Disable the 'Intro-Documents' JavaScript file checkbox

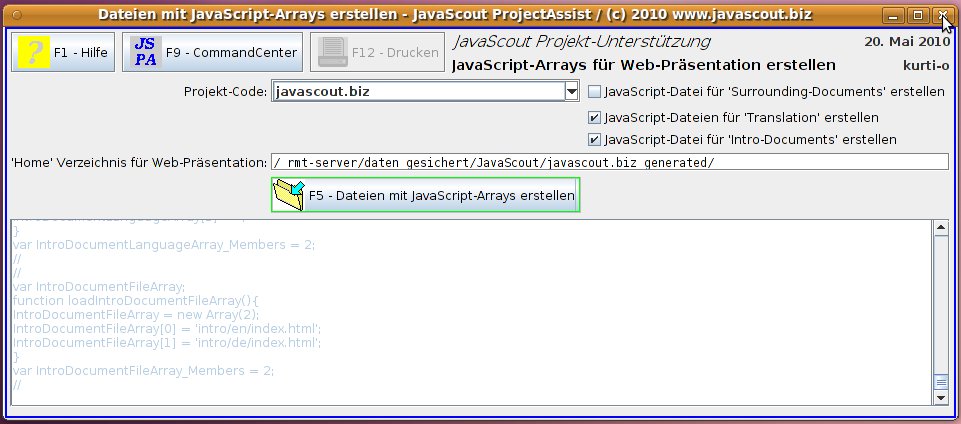click(595, 140)
